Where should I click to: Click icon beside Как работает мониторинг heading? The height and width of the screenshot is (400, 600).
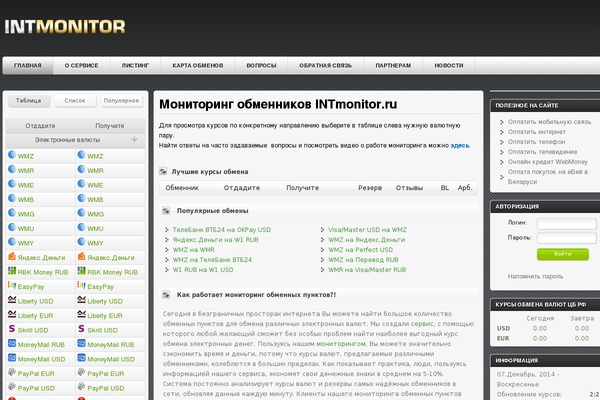tap(166, 295)
